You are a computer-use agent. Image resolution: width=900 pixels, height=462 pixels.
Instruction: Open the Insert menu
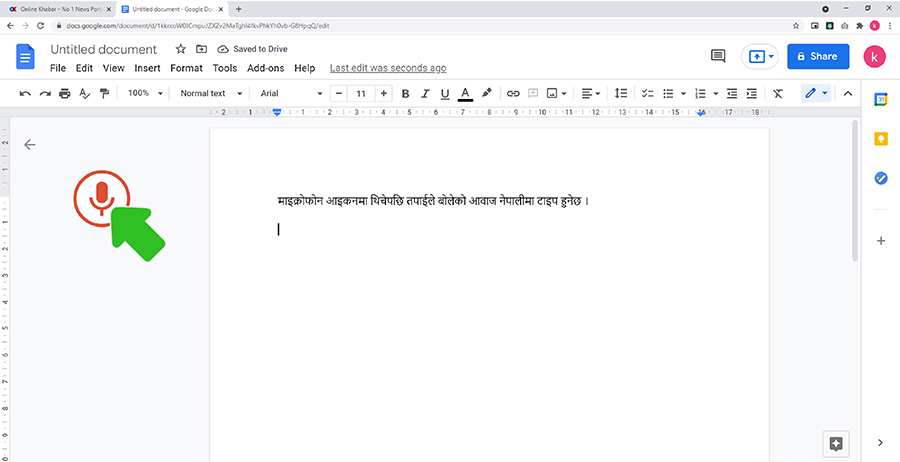[147, 68]
